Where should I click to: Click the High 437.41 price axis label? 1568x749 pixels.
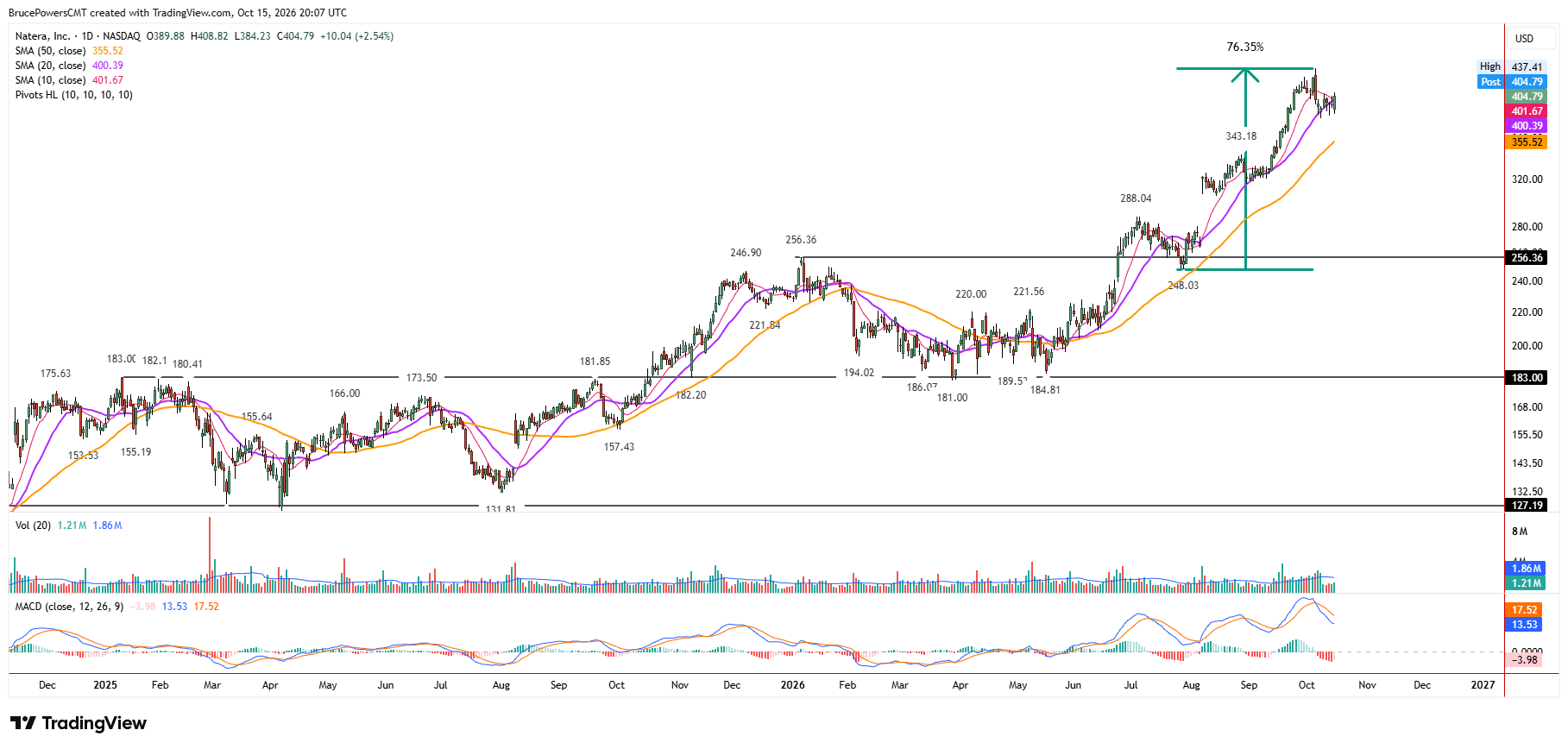click(x=1512, y=66)
